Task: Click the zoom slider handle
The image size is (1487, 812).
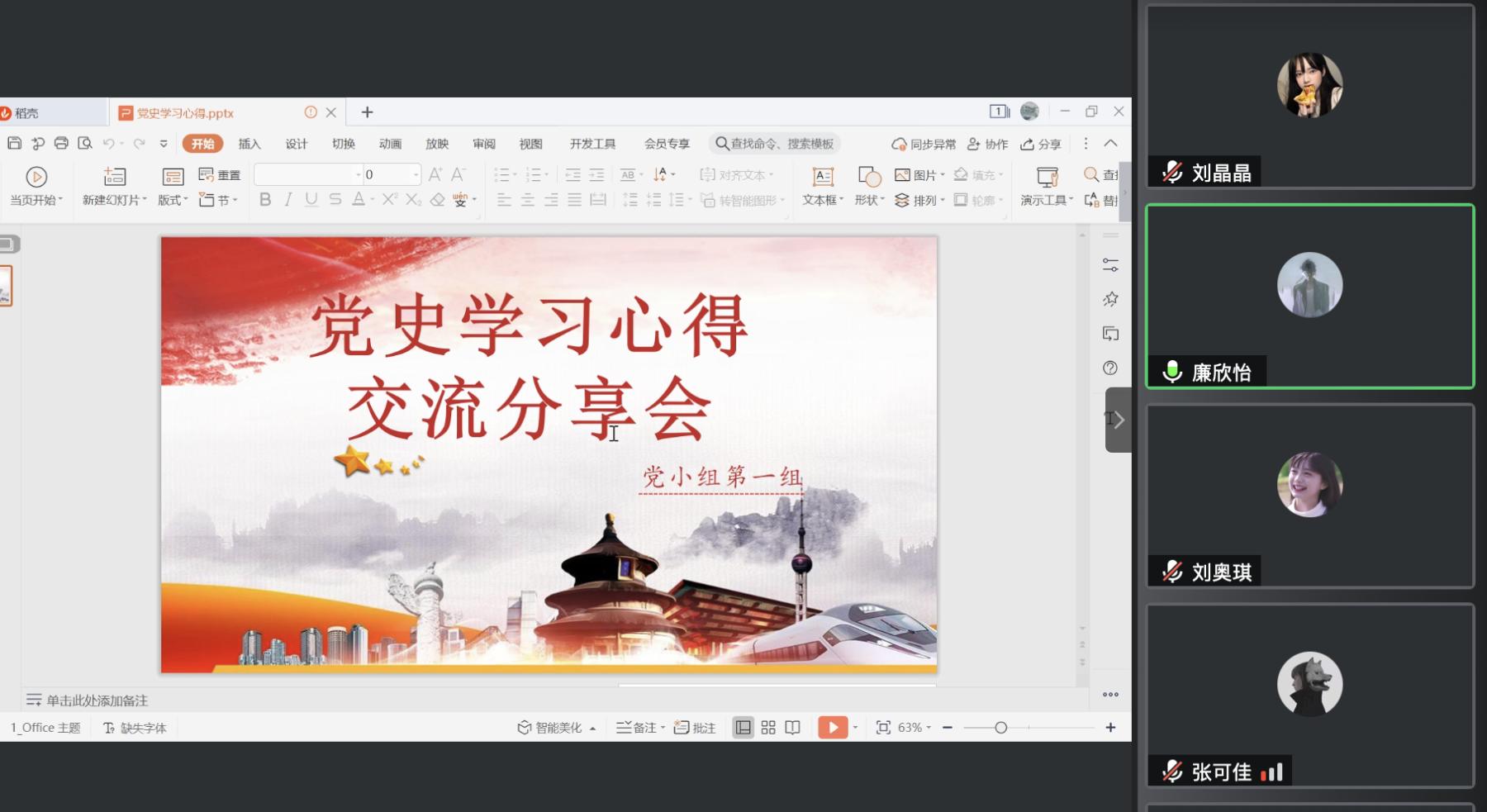Action: click(1000, 727)
